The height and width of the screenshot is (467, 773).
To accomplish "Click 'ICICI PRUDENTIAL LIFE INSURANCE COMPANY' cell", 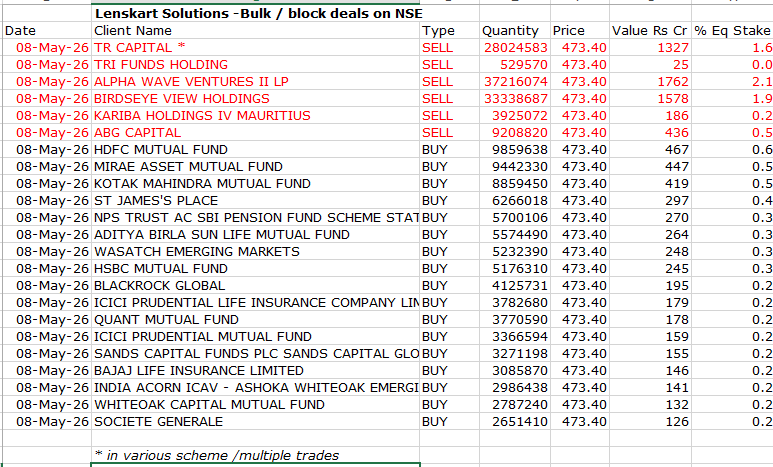I will click(255, 303).
